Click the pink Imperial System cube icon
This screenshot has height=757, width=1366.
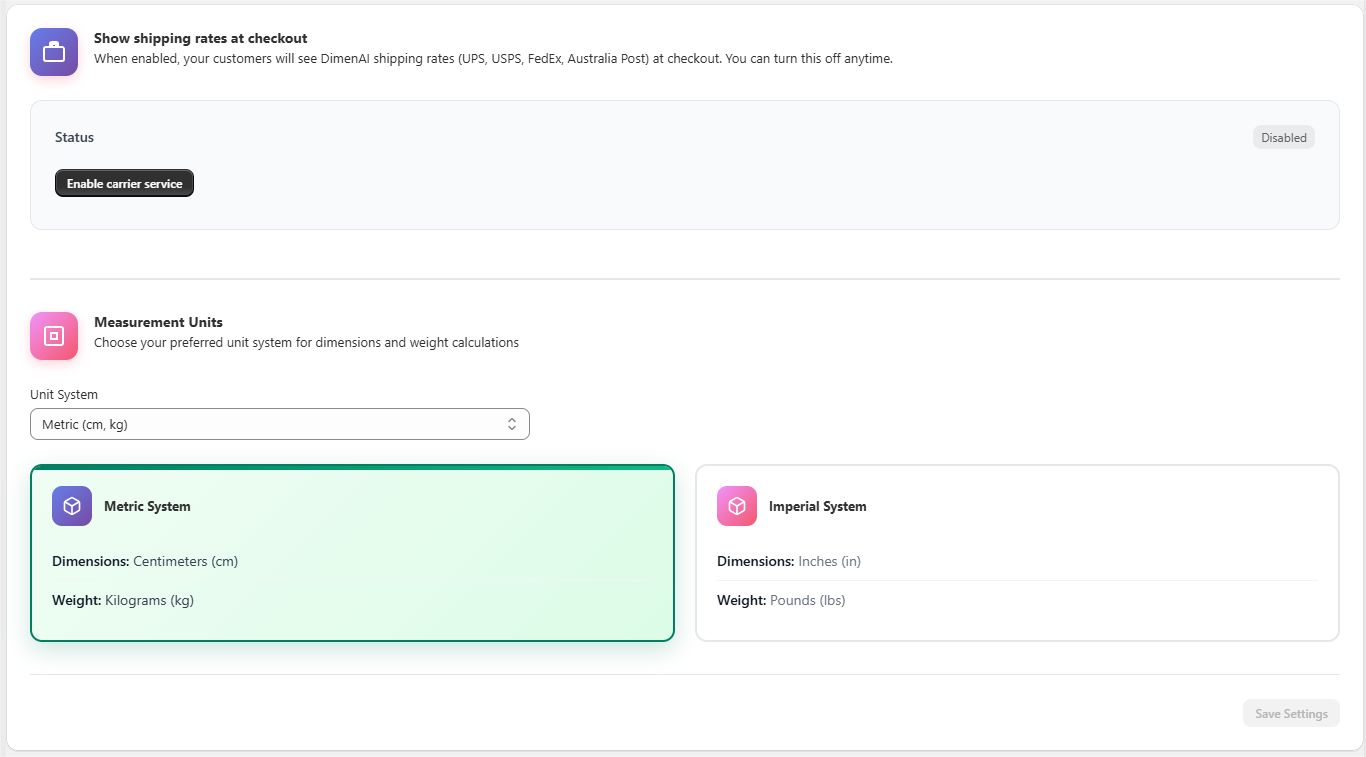pyautogui.click(x=737, y=506)
